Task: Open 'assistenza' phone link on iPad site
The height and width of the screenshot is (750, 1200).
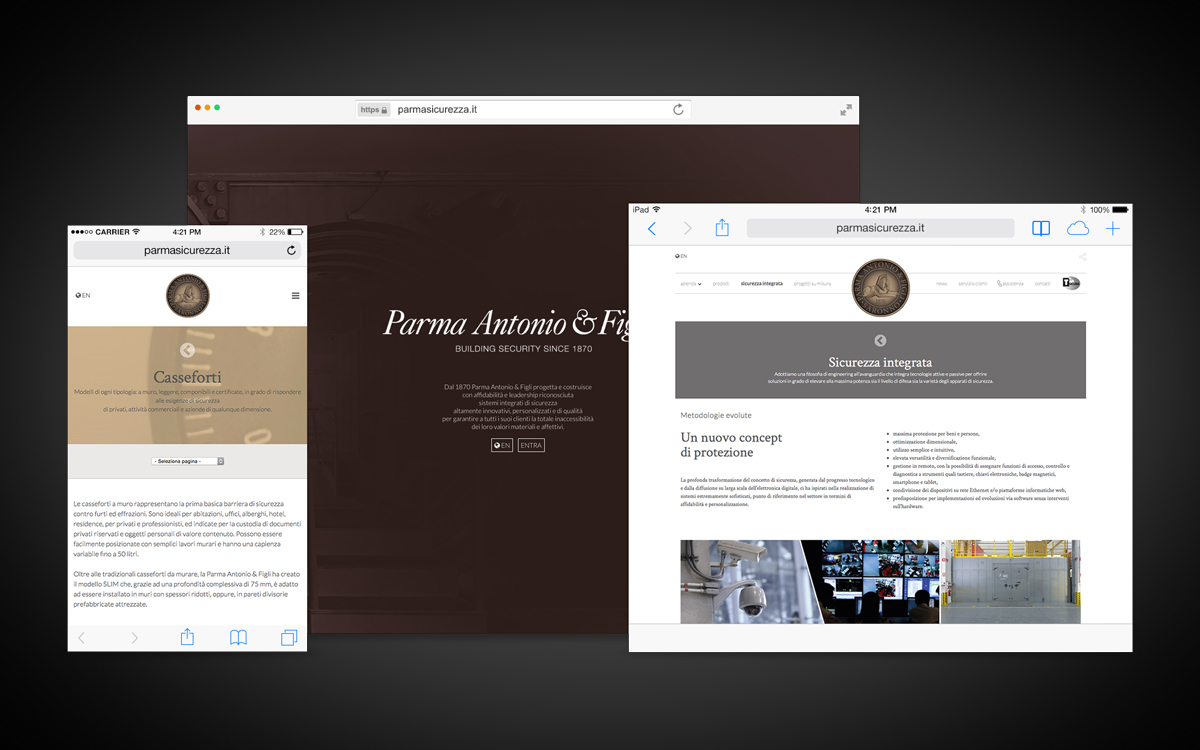Action: (x=1010, y=284)
